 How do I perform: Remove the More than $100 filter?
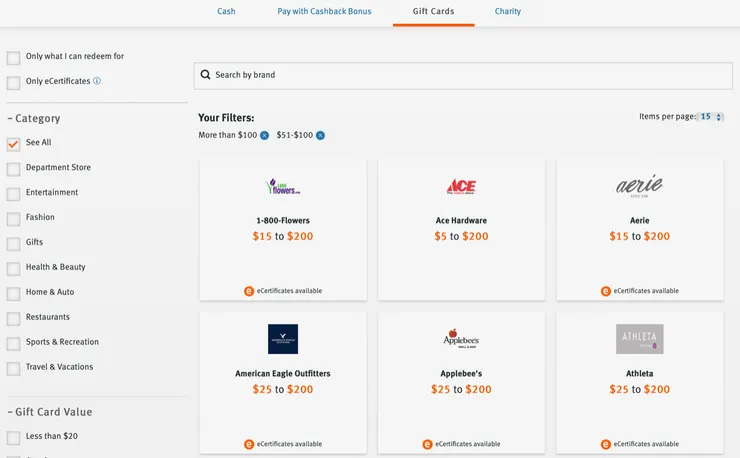[x=265, y=135]
